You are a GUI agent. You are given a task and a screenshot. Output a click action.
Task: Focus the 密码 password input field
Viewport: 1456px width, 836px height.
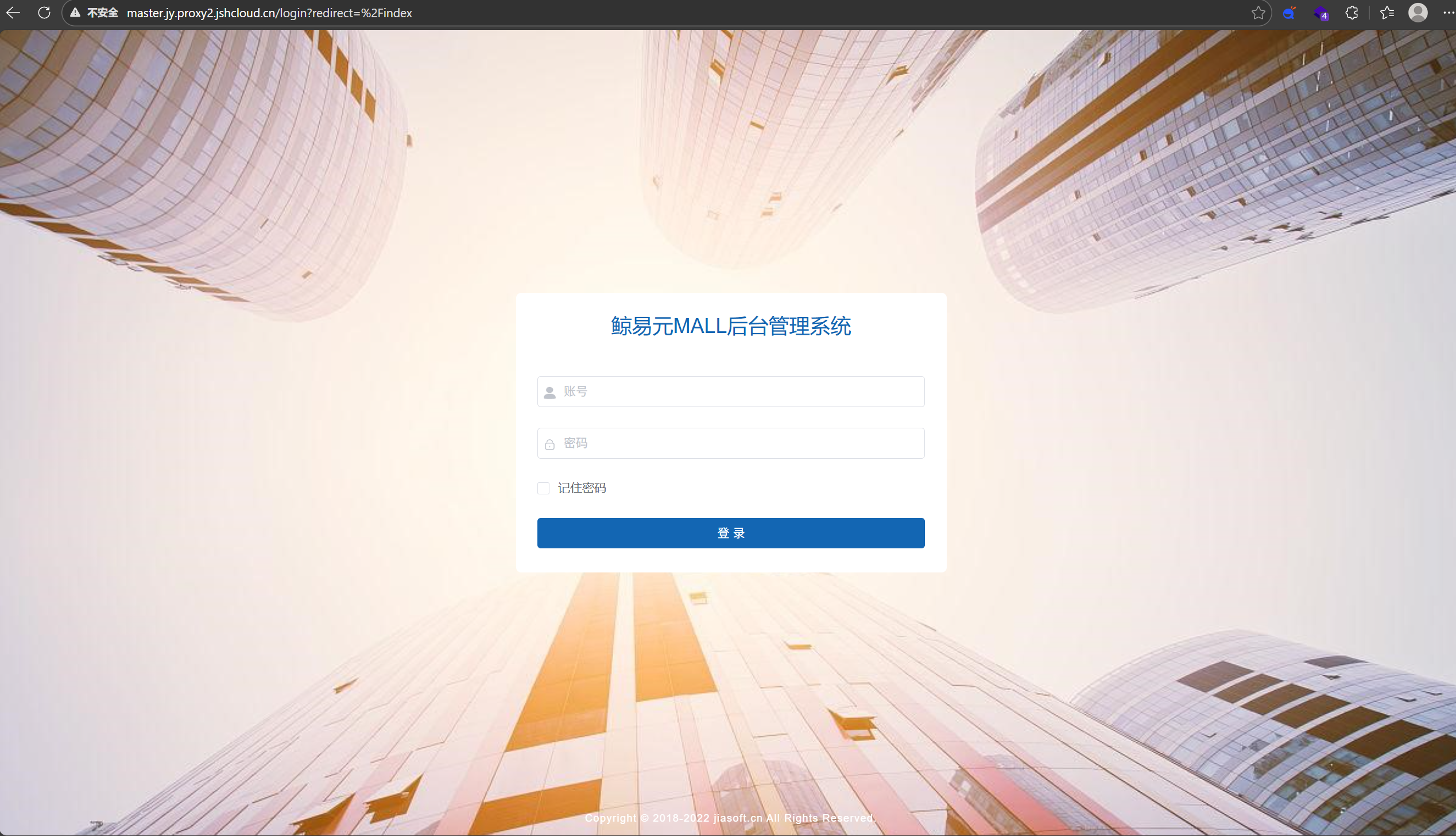pos(741,443)
